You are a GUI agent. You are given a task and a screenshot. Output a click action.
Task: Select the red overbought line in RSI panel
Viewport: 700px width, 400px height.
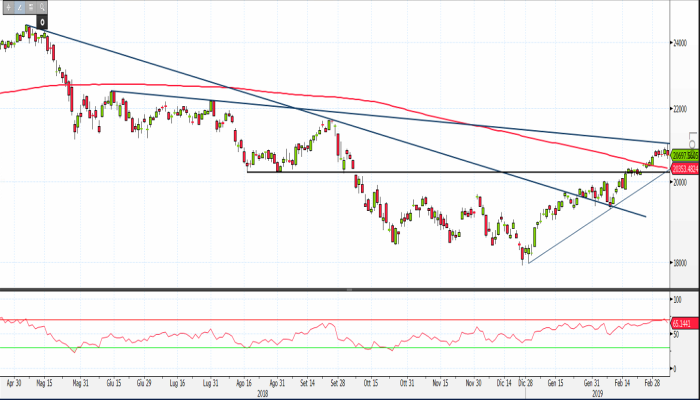(300, 321)
